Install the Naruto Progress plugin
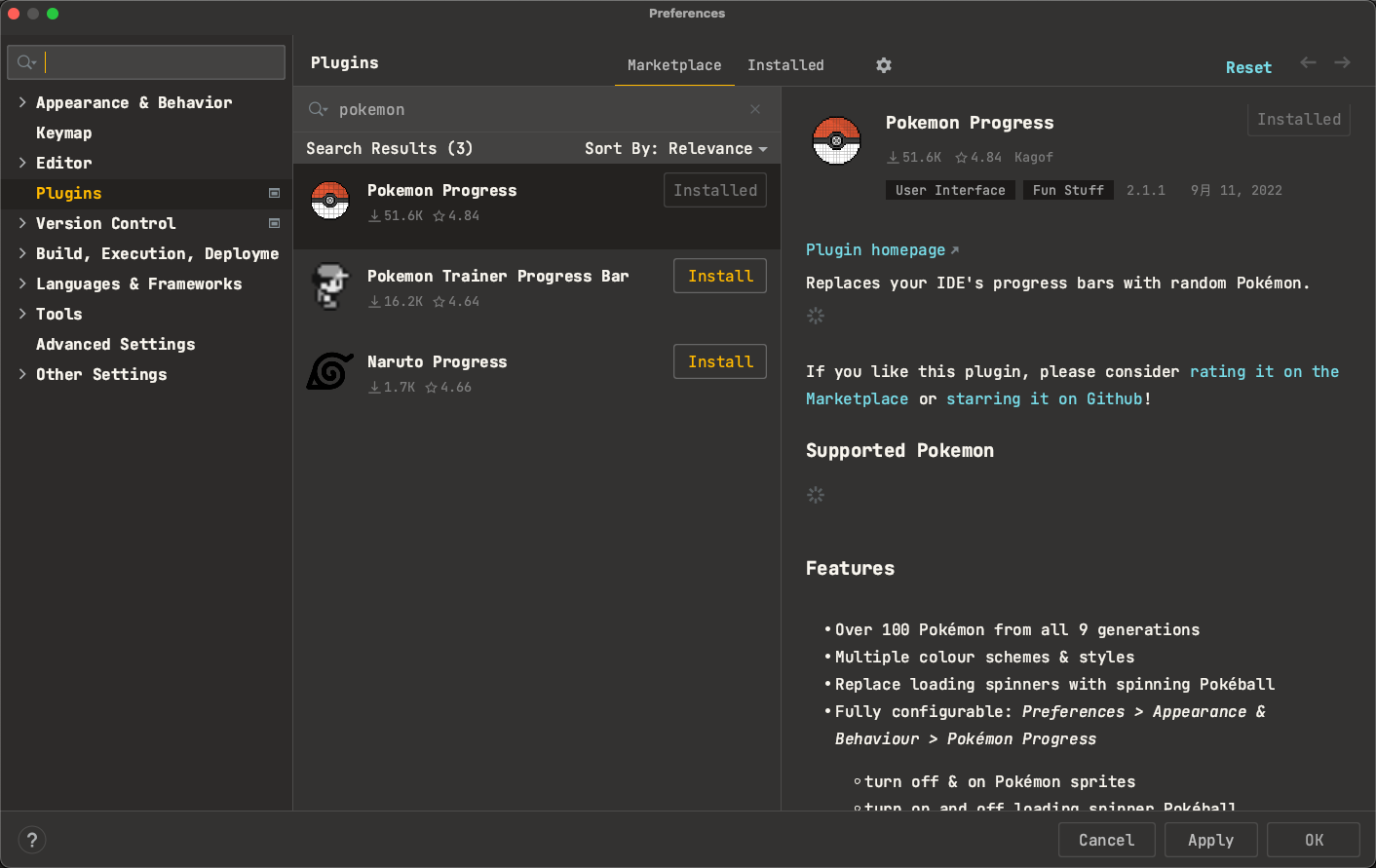 [x=720, y=361]
